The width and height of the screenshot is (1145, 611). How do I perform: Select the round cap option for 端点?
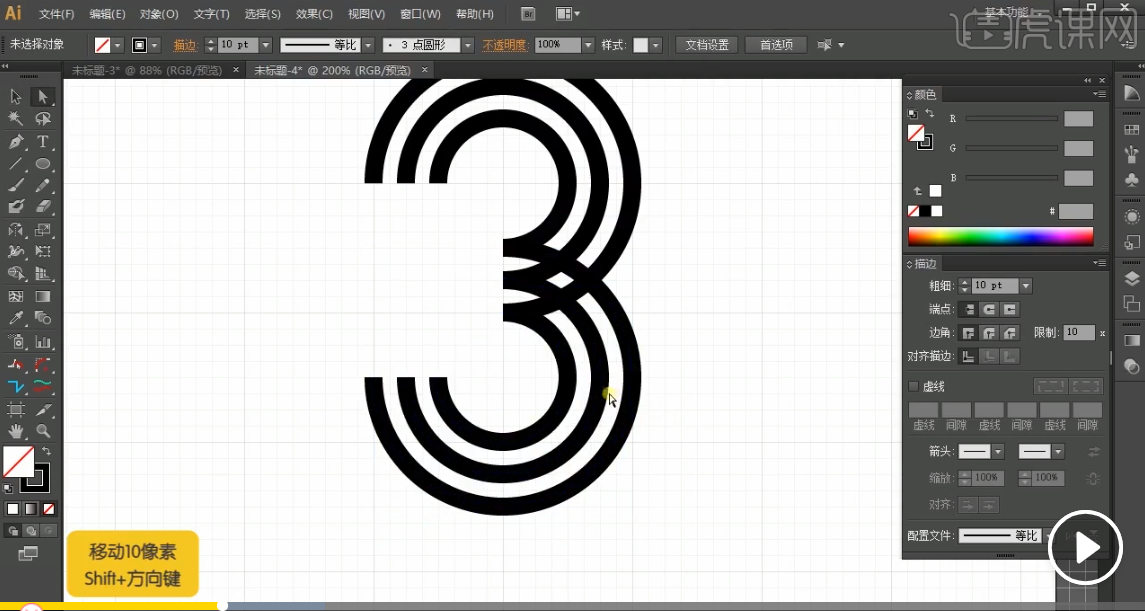pyautogui.click(x=988, y=310)
